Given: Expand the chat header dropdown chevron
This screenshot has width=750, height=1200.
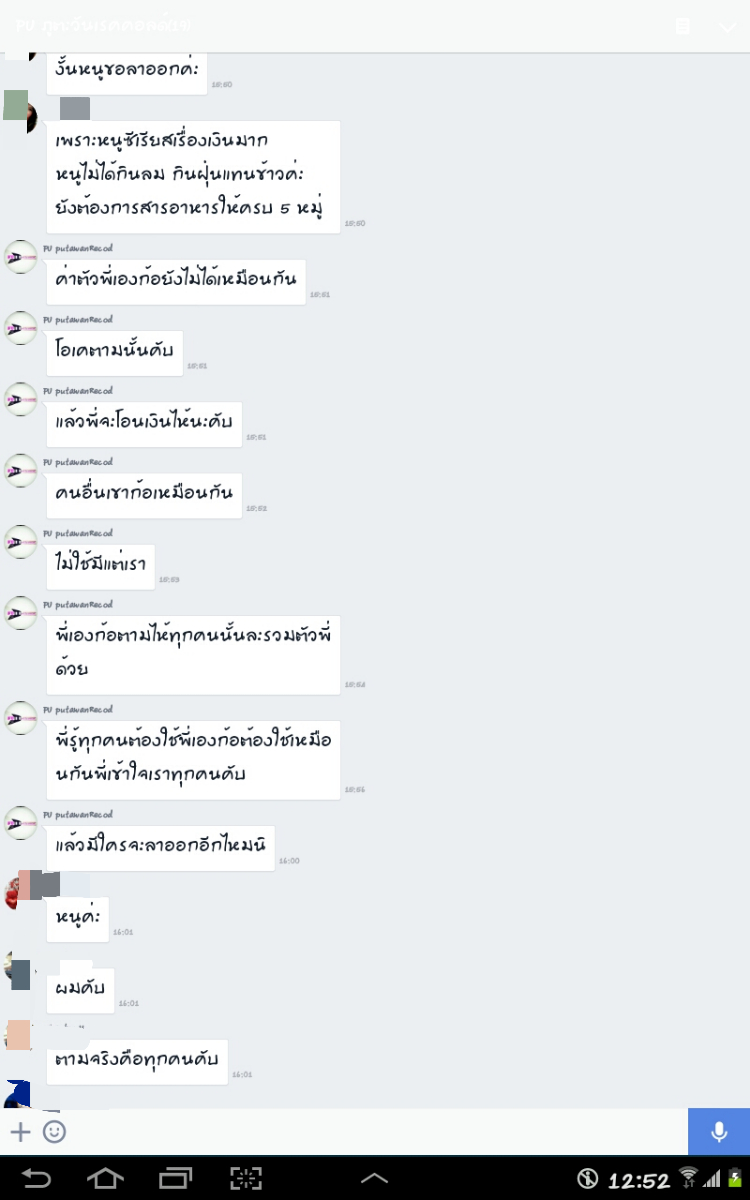Looking at the screenshot, I should pos(728,27).
